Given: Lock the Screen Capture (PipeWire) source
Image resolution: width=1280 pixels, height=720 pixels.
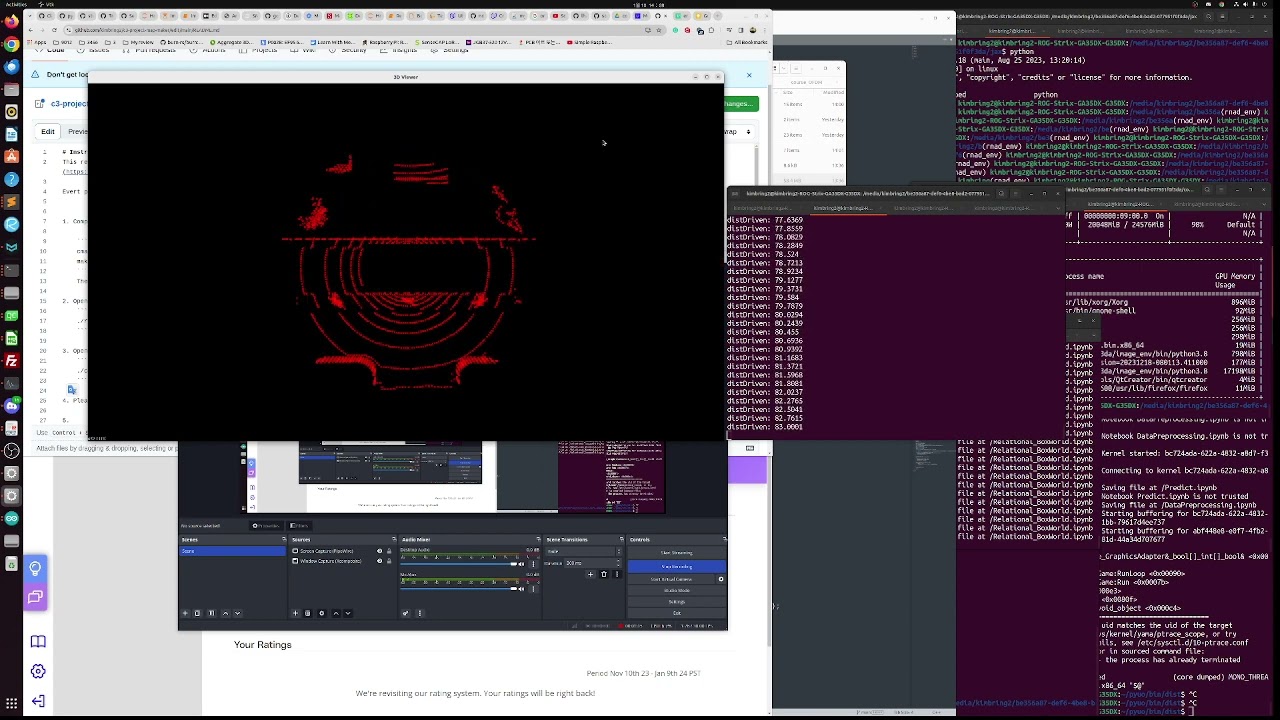Looking at the screenshot, I should pyautogui.click(x=390, y=551).
